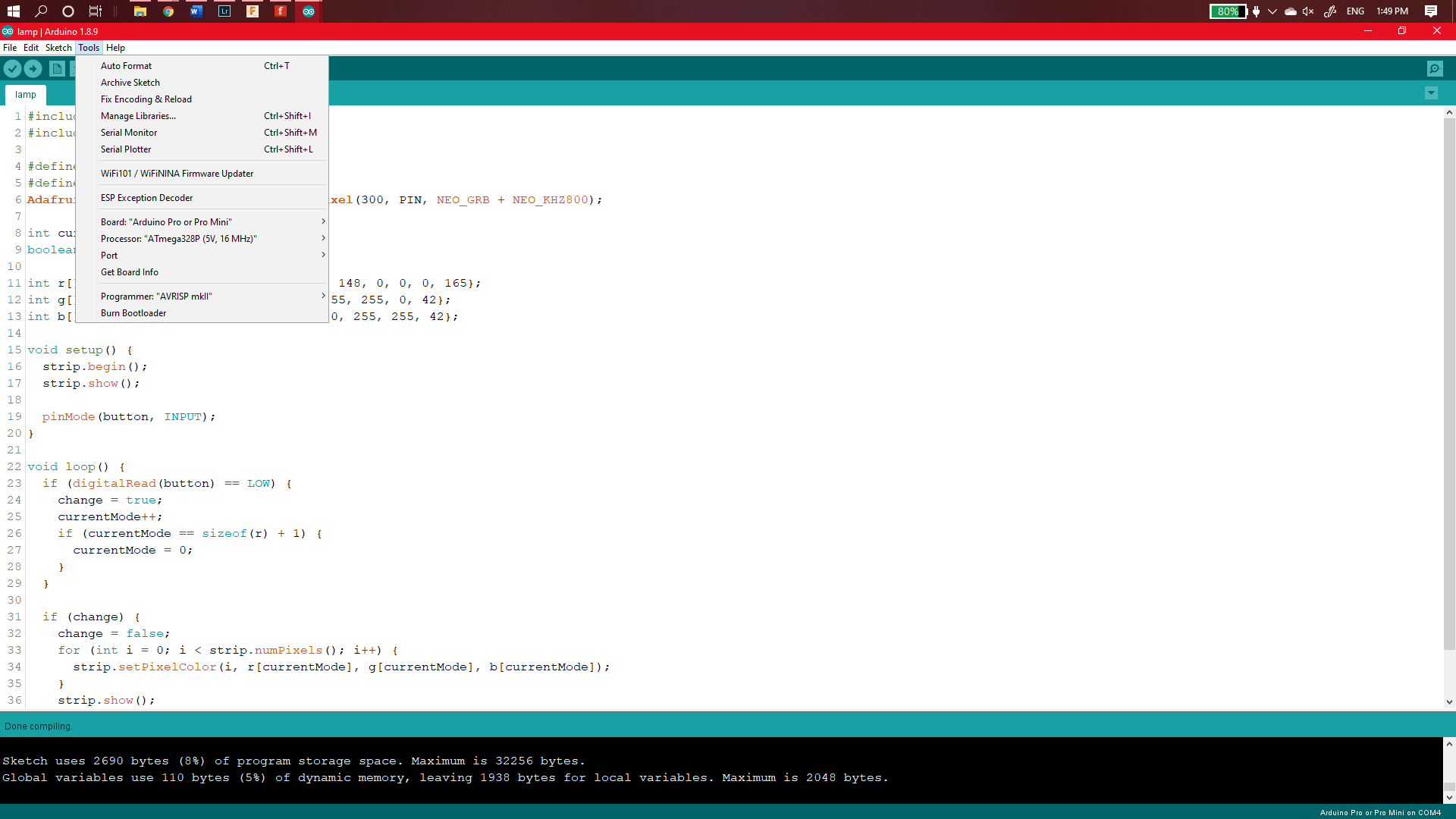Select the lamp sketch tab
The height and width of the screenshot is (819, 1456).
[x=25, y=94]
